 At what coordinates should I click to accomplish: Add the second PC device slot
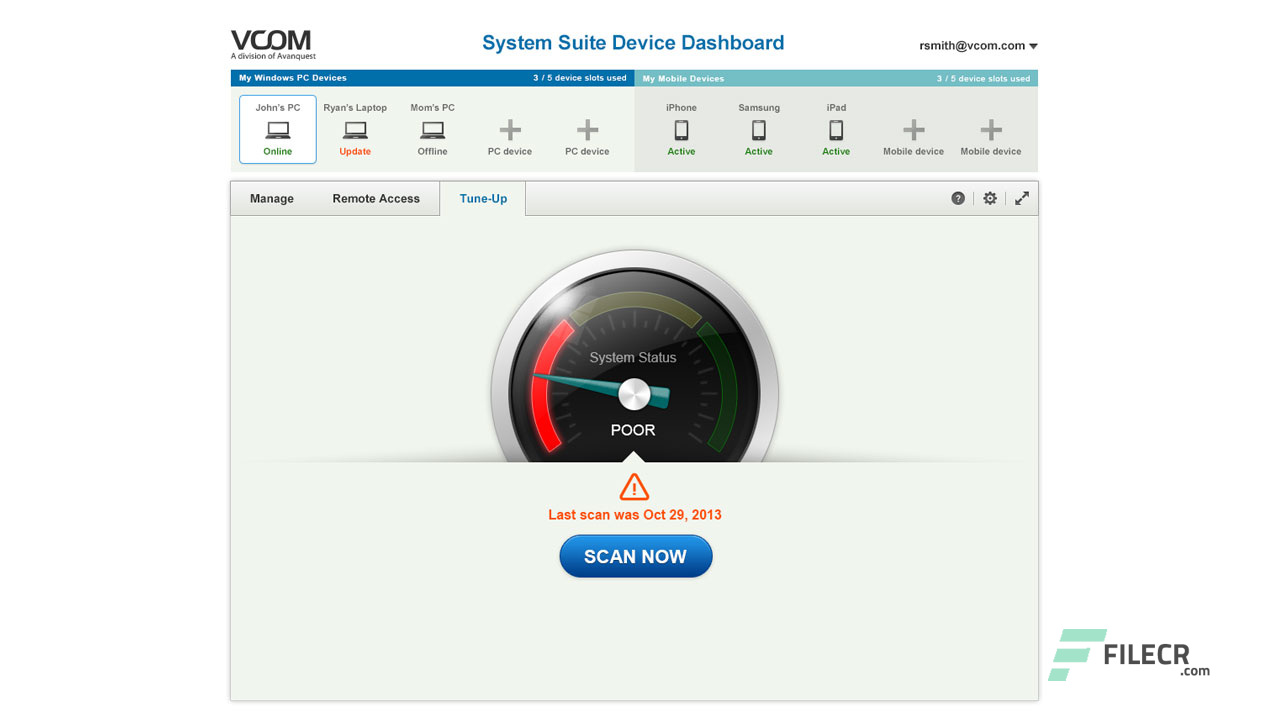click(588, 130)
